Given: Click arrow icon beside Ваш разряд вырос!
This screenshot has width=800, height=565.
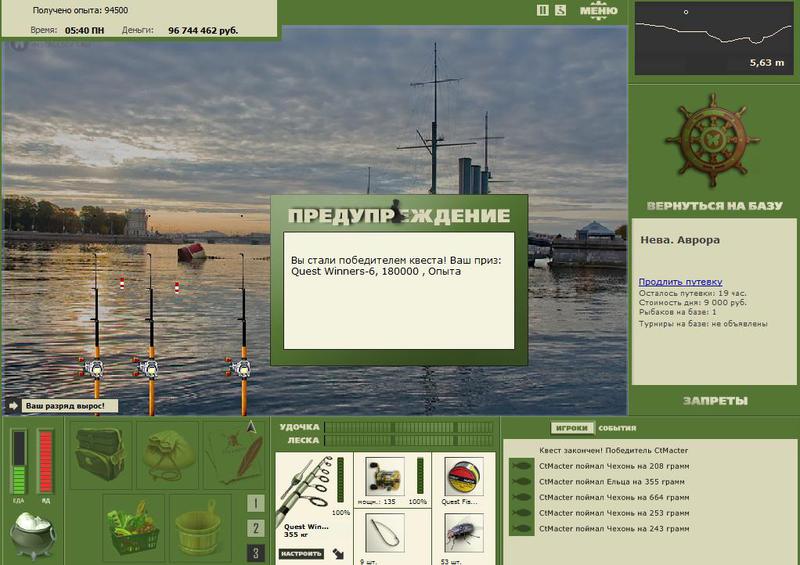Looking at the screenshot, I should (13, 406).
